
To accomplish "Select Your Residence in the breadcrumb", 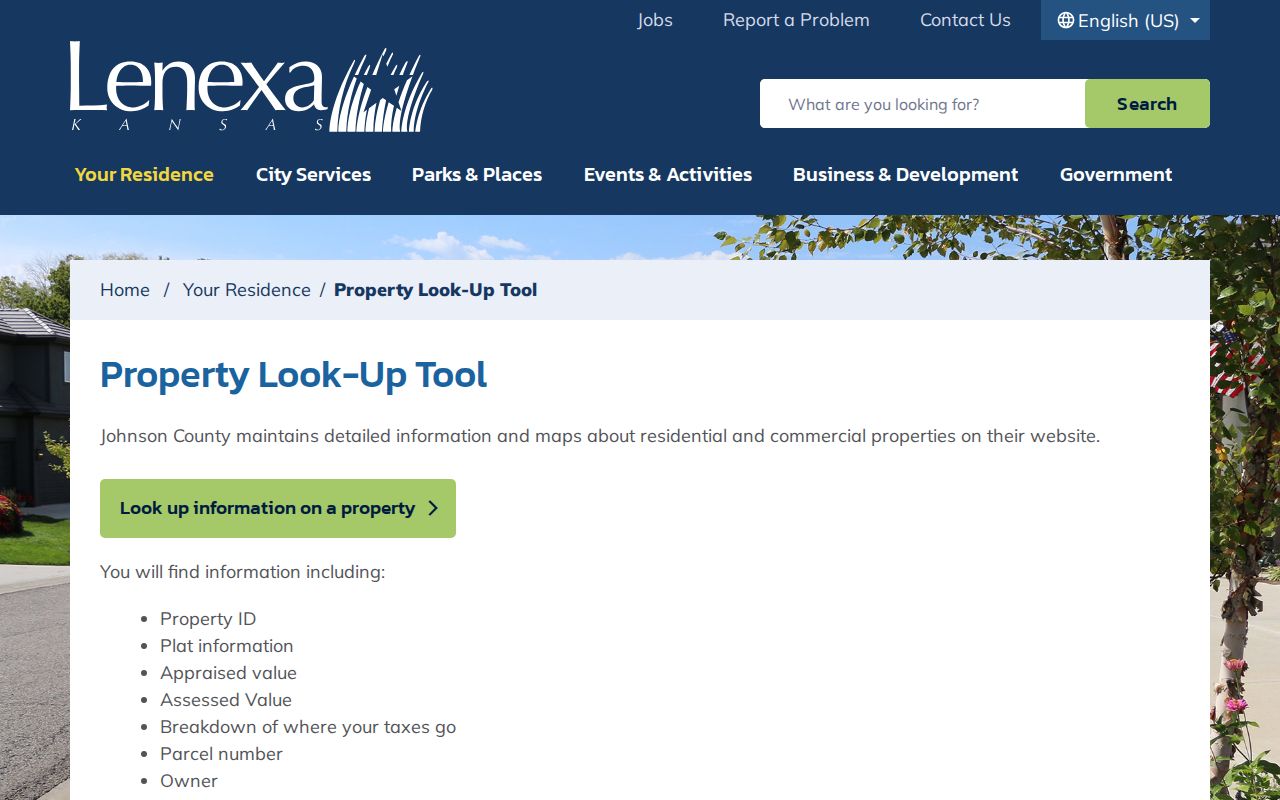I will pyautogui.click(x=247, y=290).
